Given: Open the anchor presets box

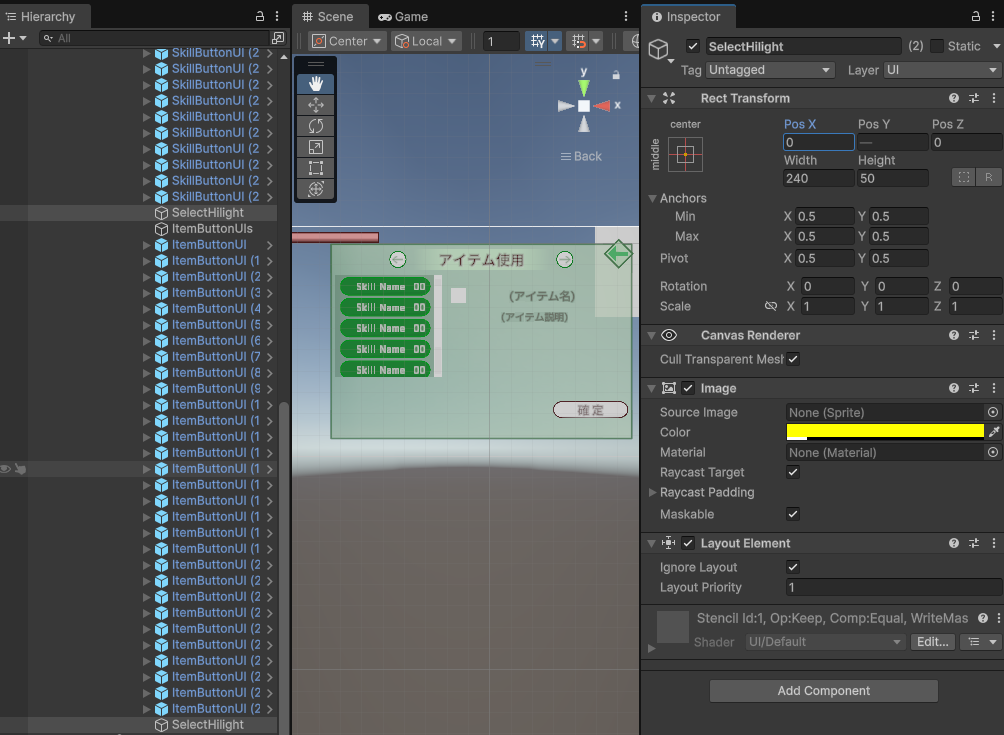Looking at the screenshot, I should tap(685, 155).
